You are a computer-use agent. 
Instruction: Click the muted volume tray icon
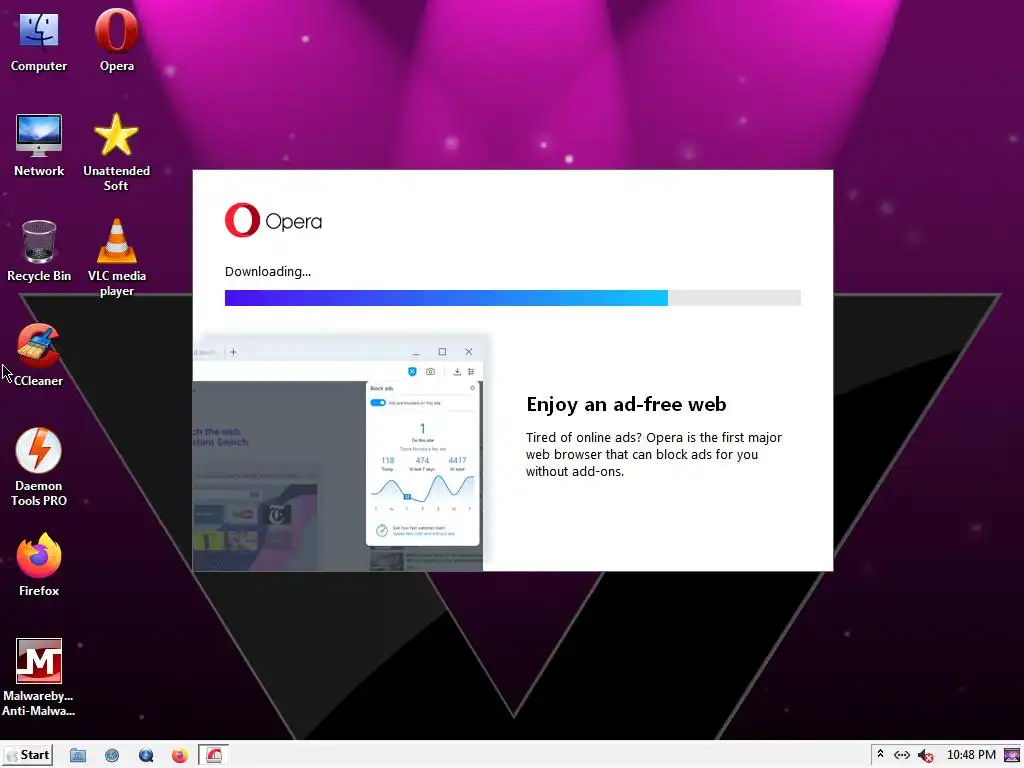pyautogui.click(x=925, y=756)
